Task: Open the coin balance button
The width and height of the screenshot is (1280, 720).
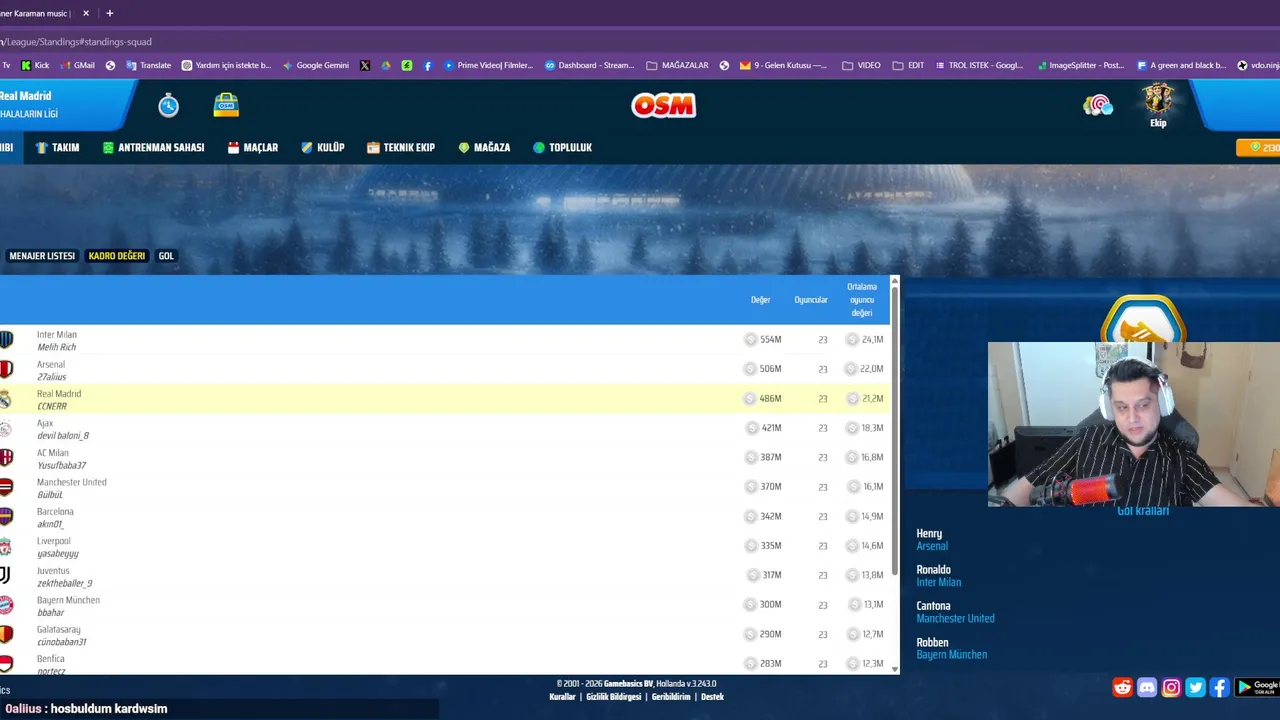Action: 1259,147
